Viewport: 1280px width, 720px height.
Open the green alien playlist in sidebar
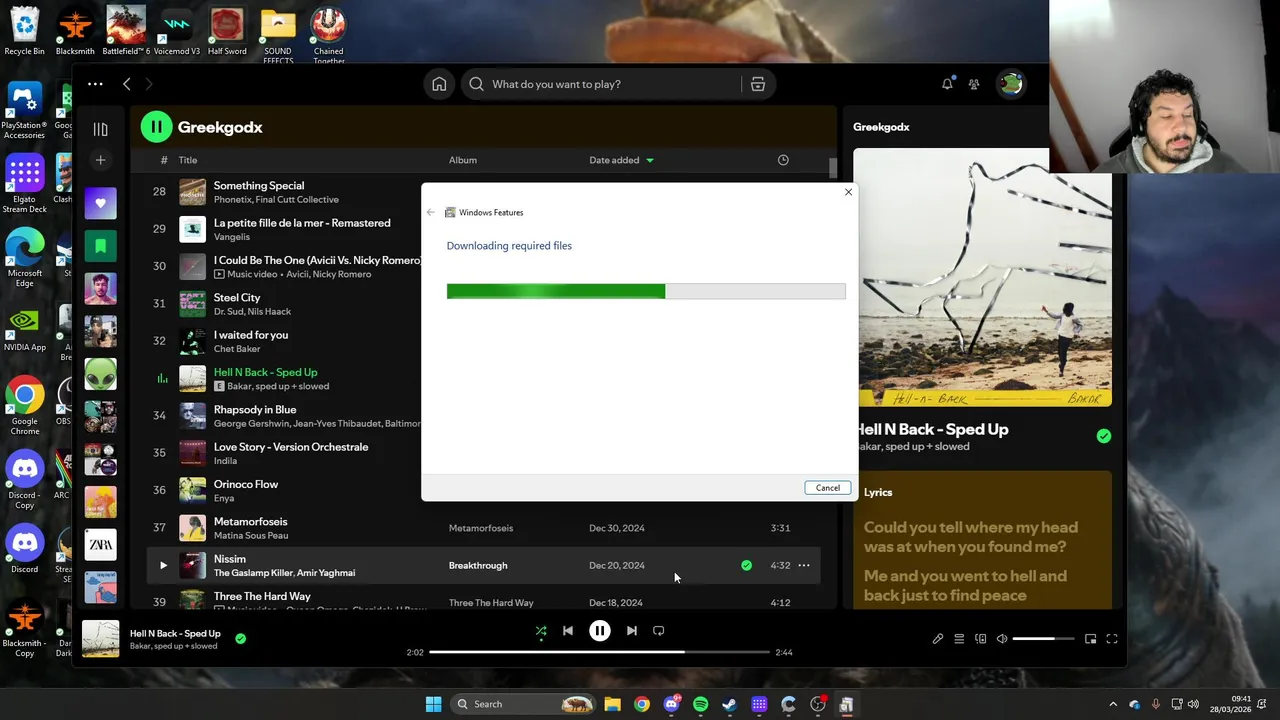pyautogui.click(x=100, y=374)
